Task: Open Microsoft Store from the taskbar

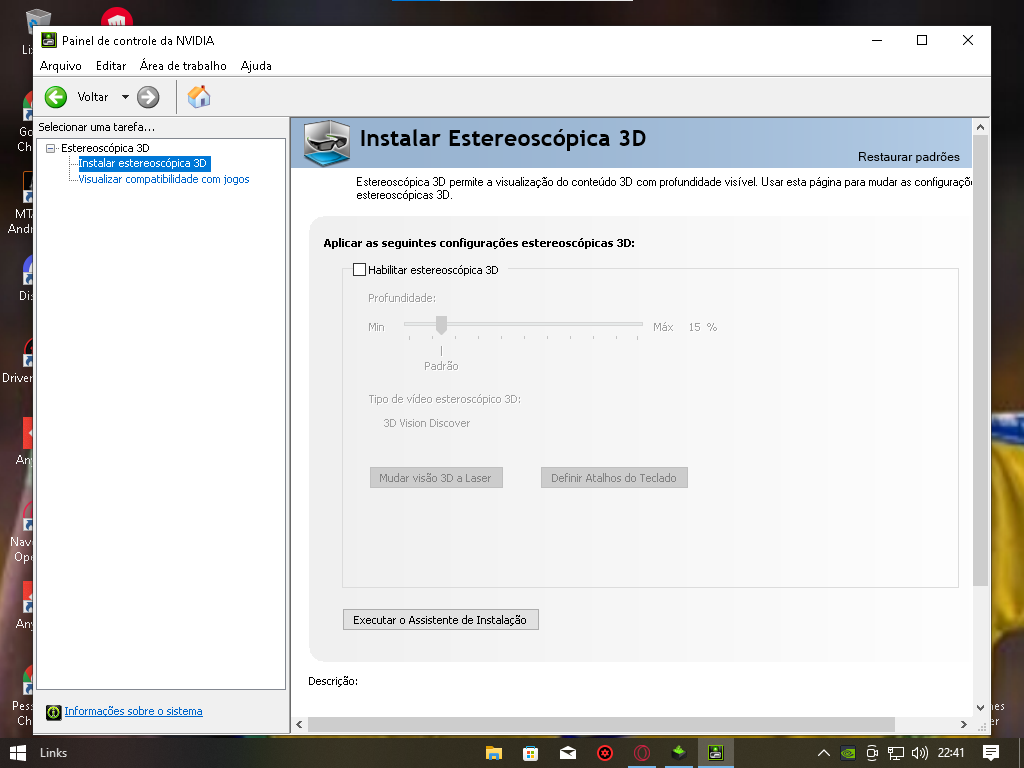Action: [x=530, y=753]
